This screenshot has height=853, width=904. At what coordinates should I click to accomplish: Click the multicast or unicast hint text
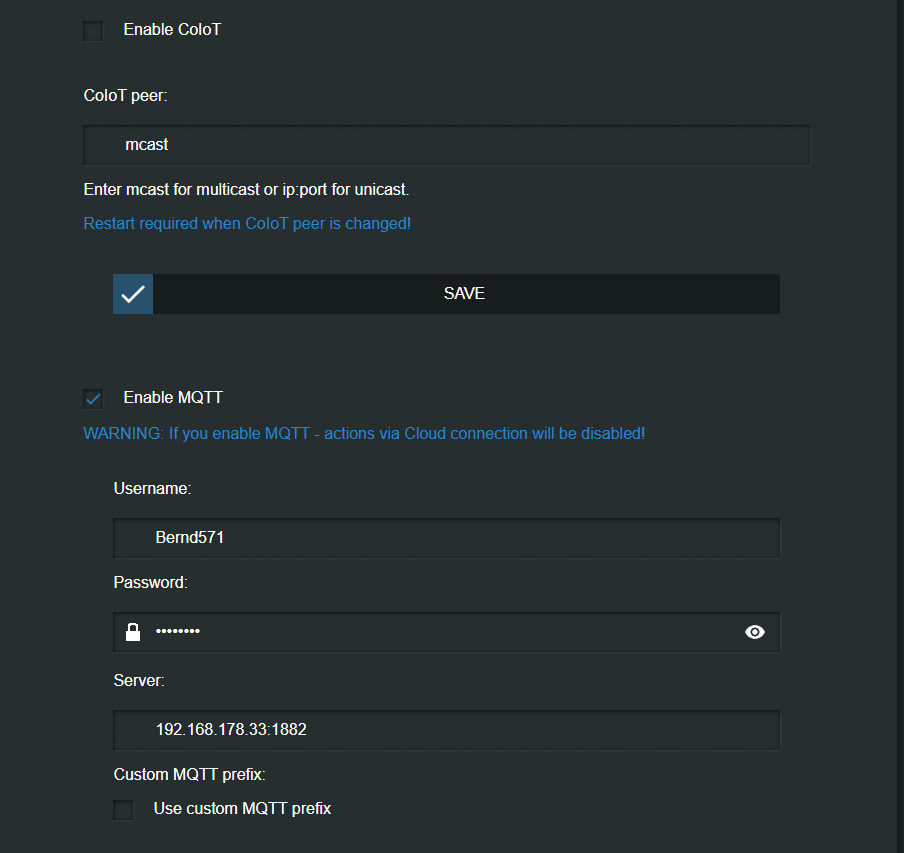click(246, 189)
